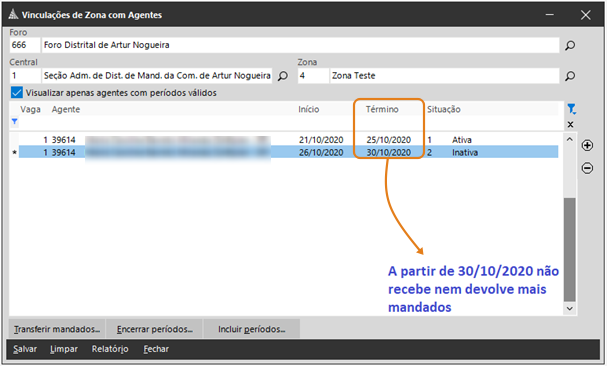Click the Foro Distrital de Artur Nogueira field

(x=300, y=45)
